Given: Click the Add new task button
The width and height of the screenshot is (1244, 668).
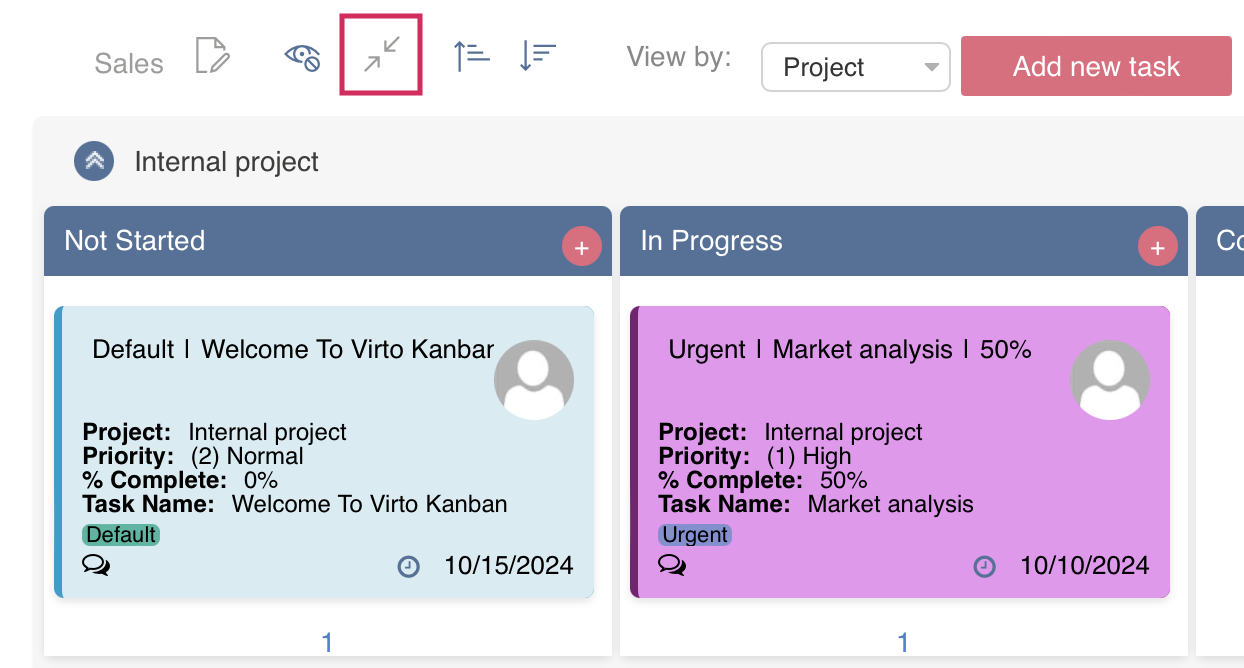Looking at the screenshot, I should coord(1095,66).
